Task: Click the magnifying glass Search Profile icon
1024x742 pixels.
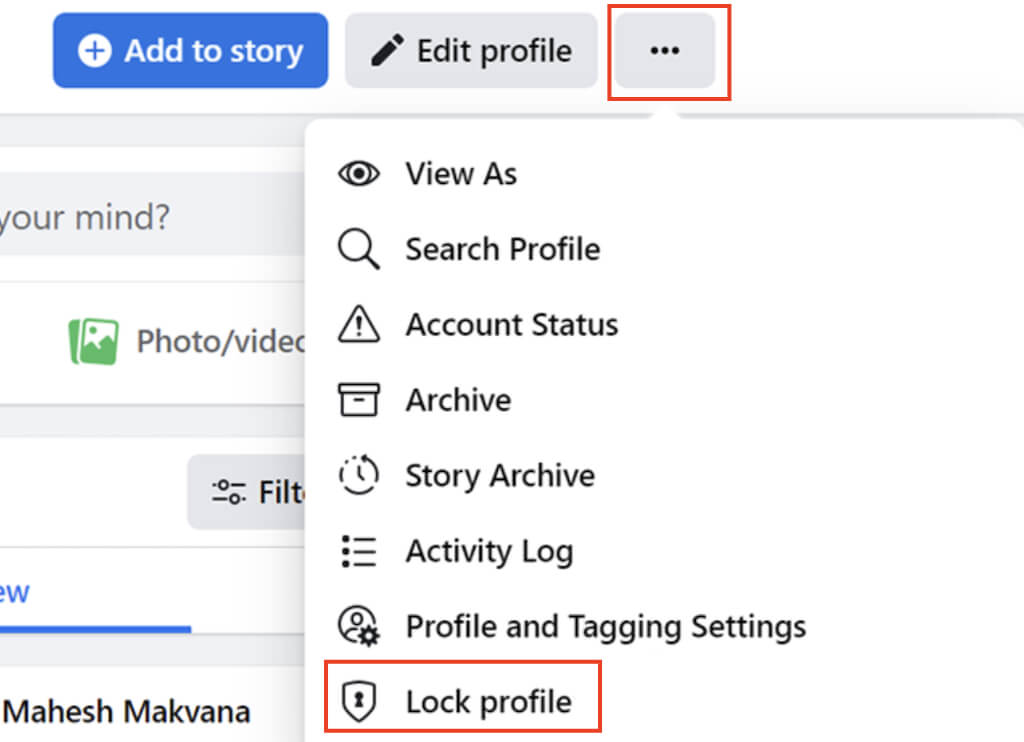Action: [x=358, y=250]
